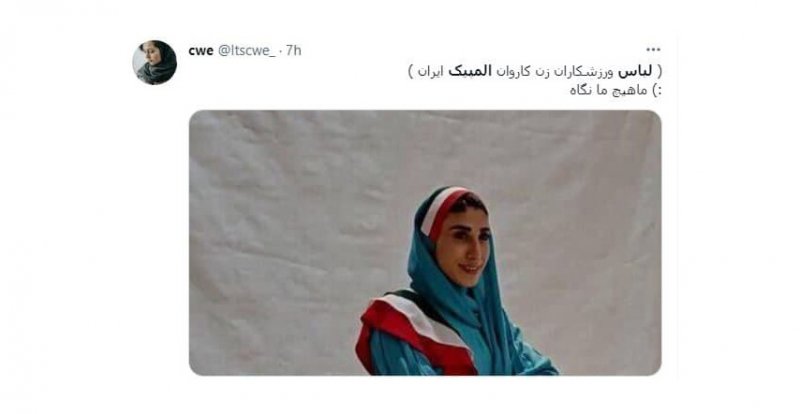Open the tweet's three-dot more options menu

tap(653, 50)
